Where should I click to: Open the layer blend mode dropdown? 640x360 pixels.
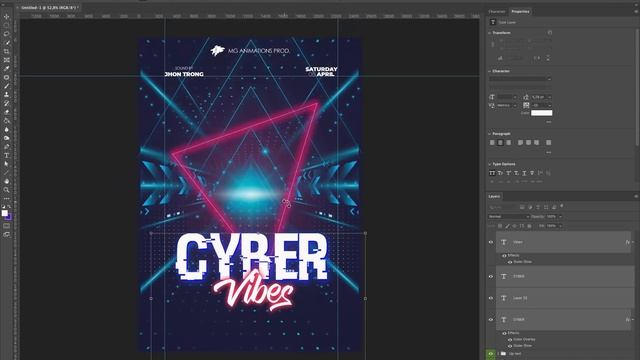[x=509, y=216]
